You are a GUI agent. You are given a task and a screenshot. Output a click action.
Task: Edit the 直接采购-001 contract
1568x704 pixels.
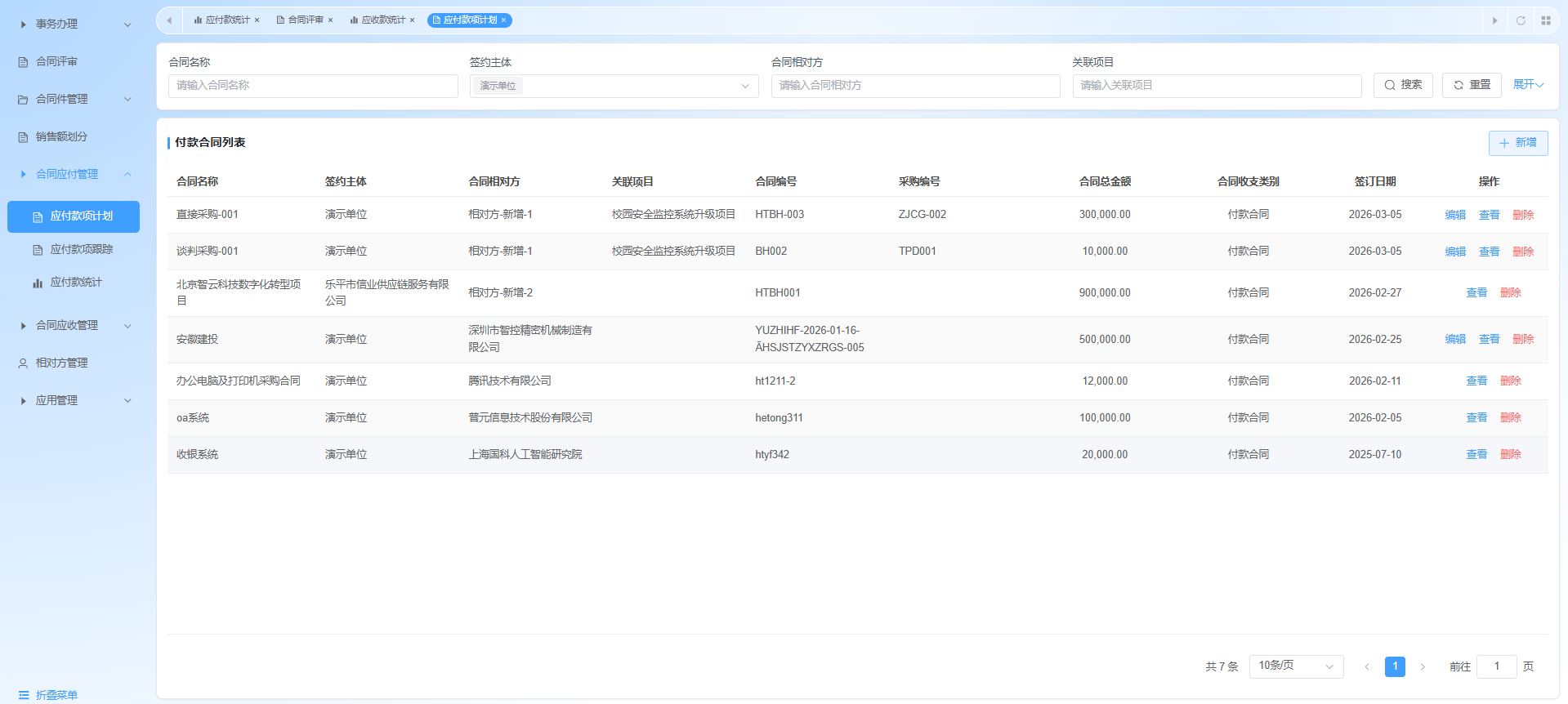coord(1455,215)
